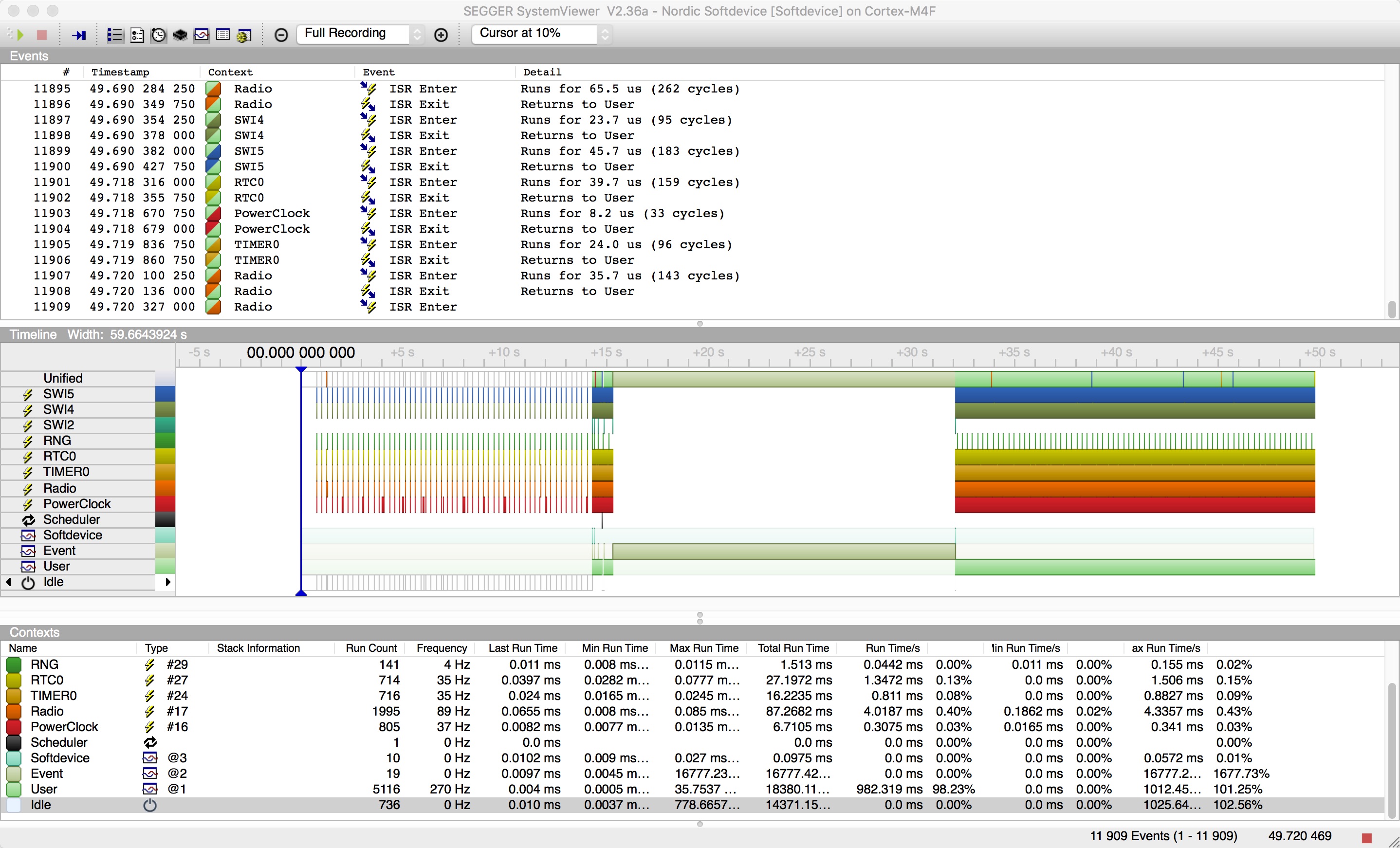Click the green User activity bar in timeline
Viewport: 1400px width, 848px height.
1135,567
